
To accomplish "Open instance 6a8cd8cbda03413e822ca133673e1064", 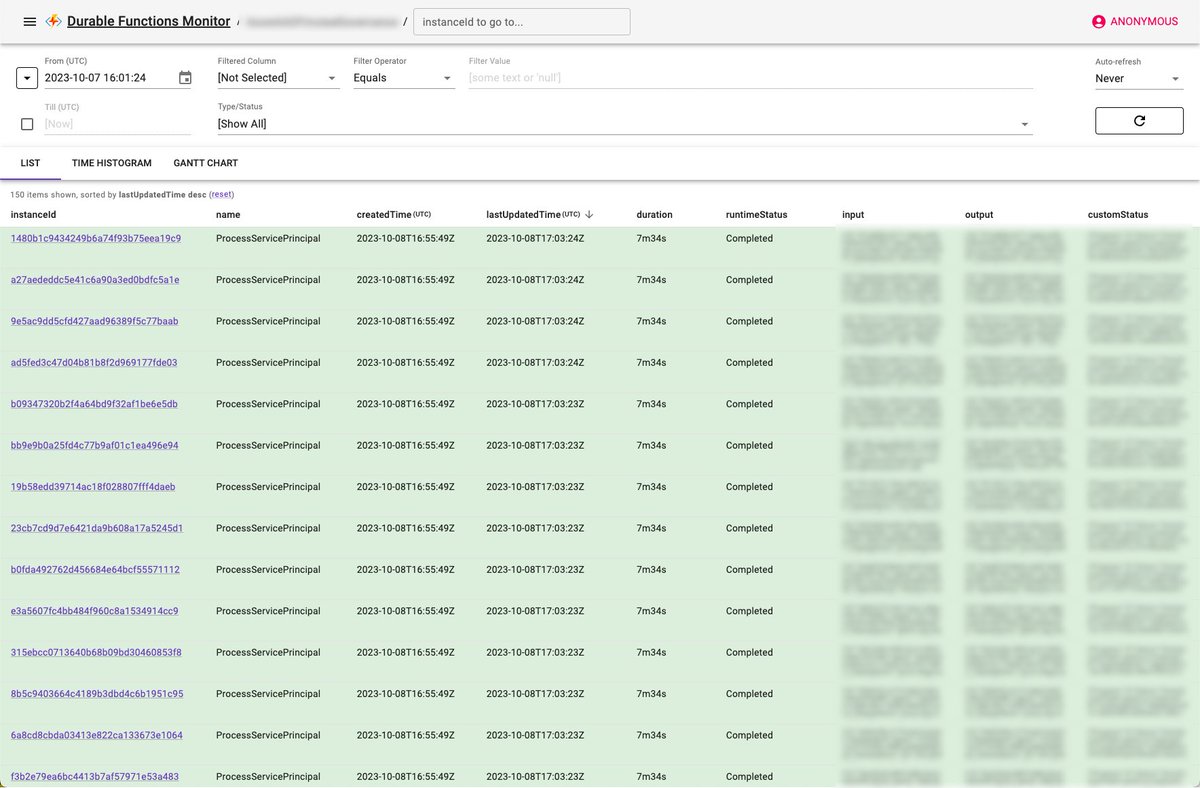I will tap(97, 735).
